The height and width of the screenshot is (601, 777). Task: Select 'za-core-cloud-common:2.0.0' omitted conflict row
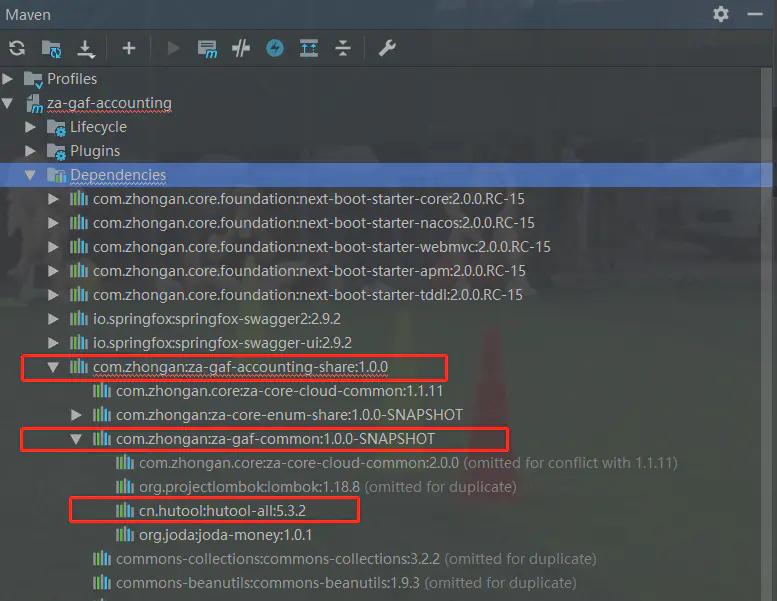tap(408, 463)
